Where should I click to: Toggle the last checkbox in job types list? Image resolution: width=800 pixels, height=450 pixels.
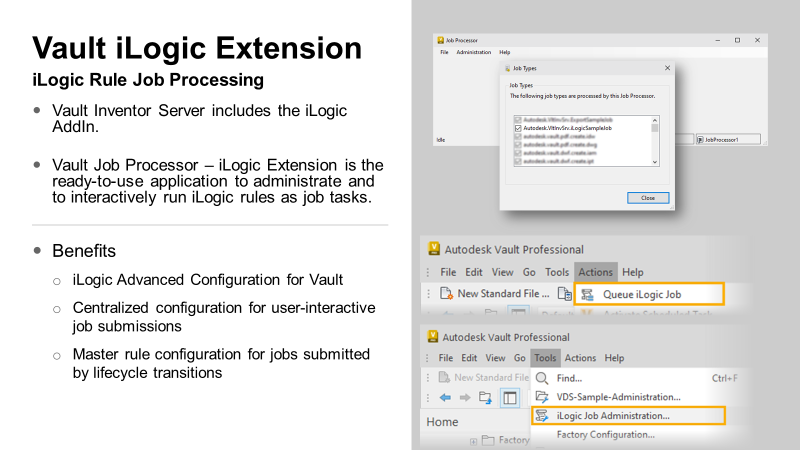pos(517,161)
